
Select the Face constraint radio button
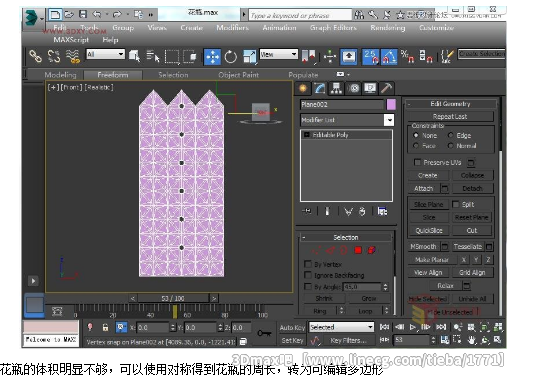(x=416, y=146)
